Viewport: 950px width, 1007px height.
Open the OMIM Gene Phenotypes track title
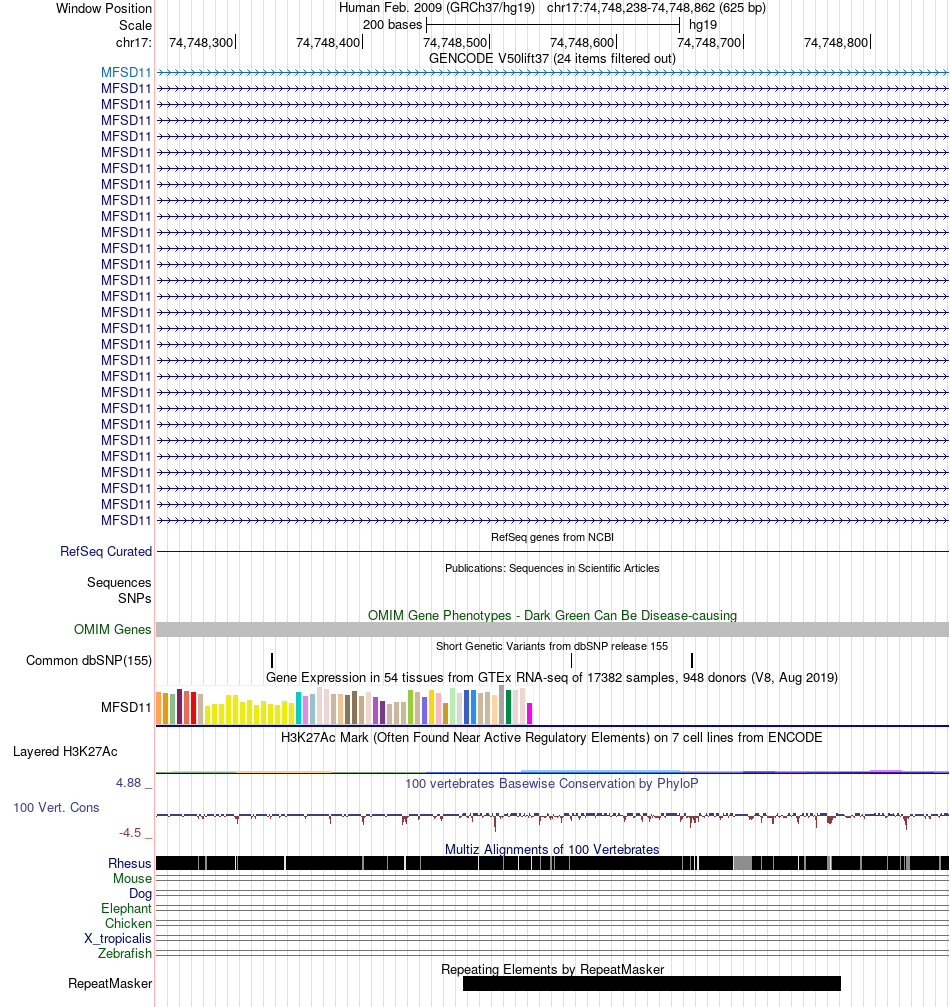point(552,615)
